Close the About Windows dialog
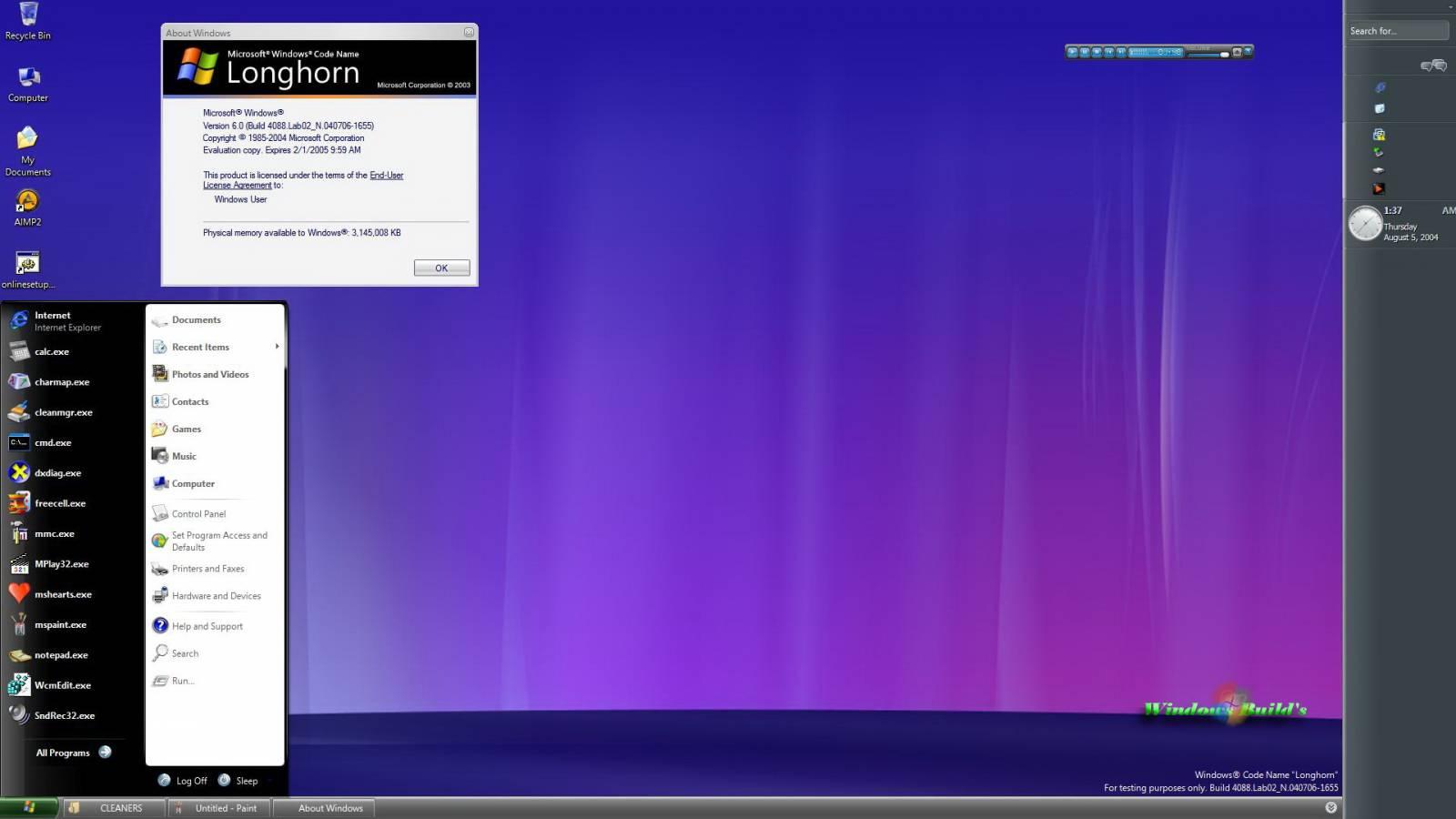The image size is (1456, 819). [x=469, y=32]
